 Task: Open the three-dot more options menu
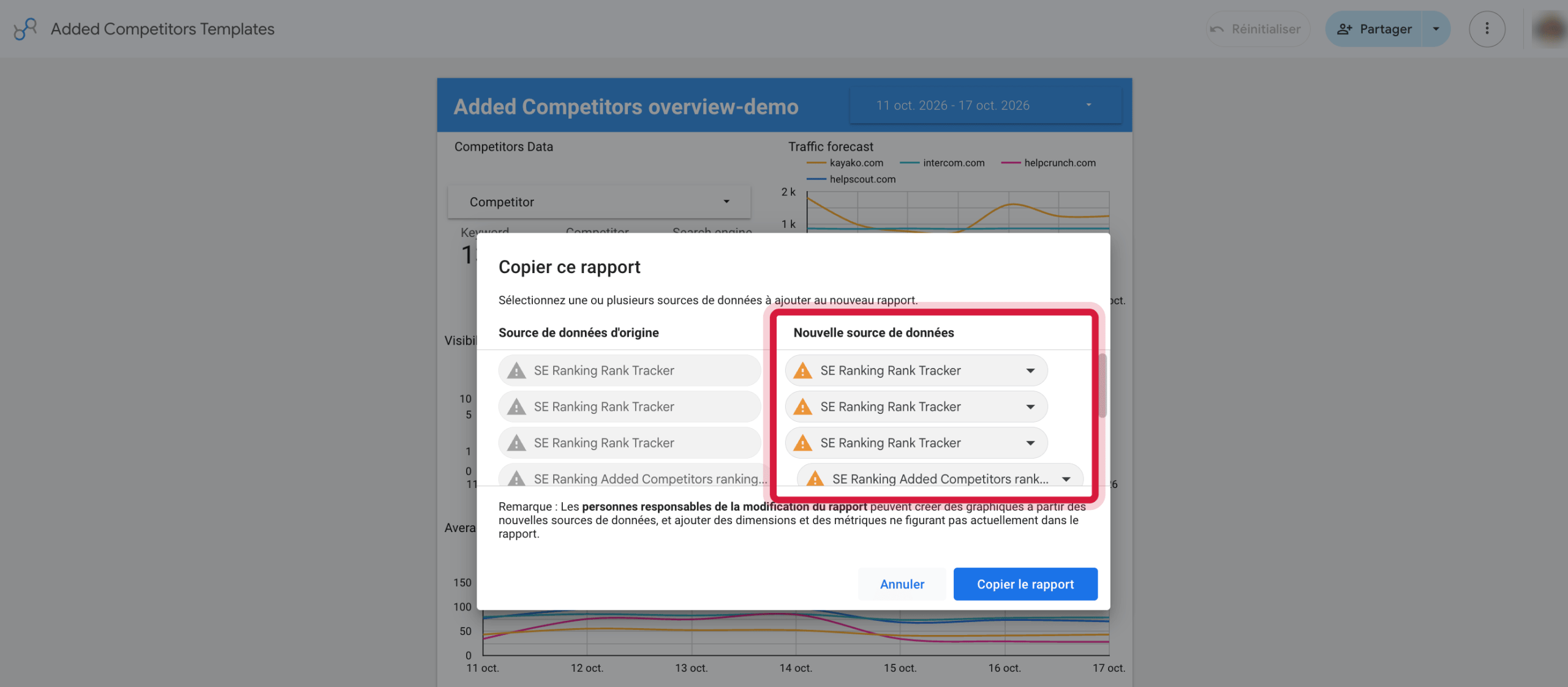[1487, 29]
